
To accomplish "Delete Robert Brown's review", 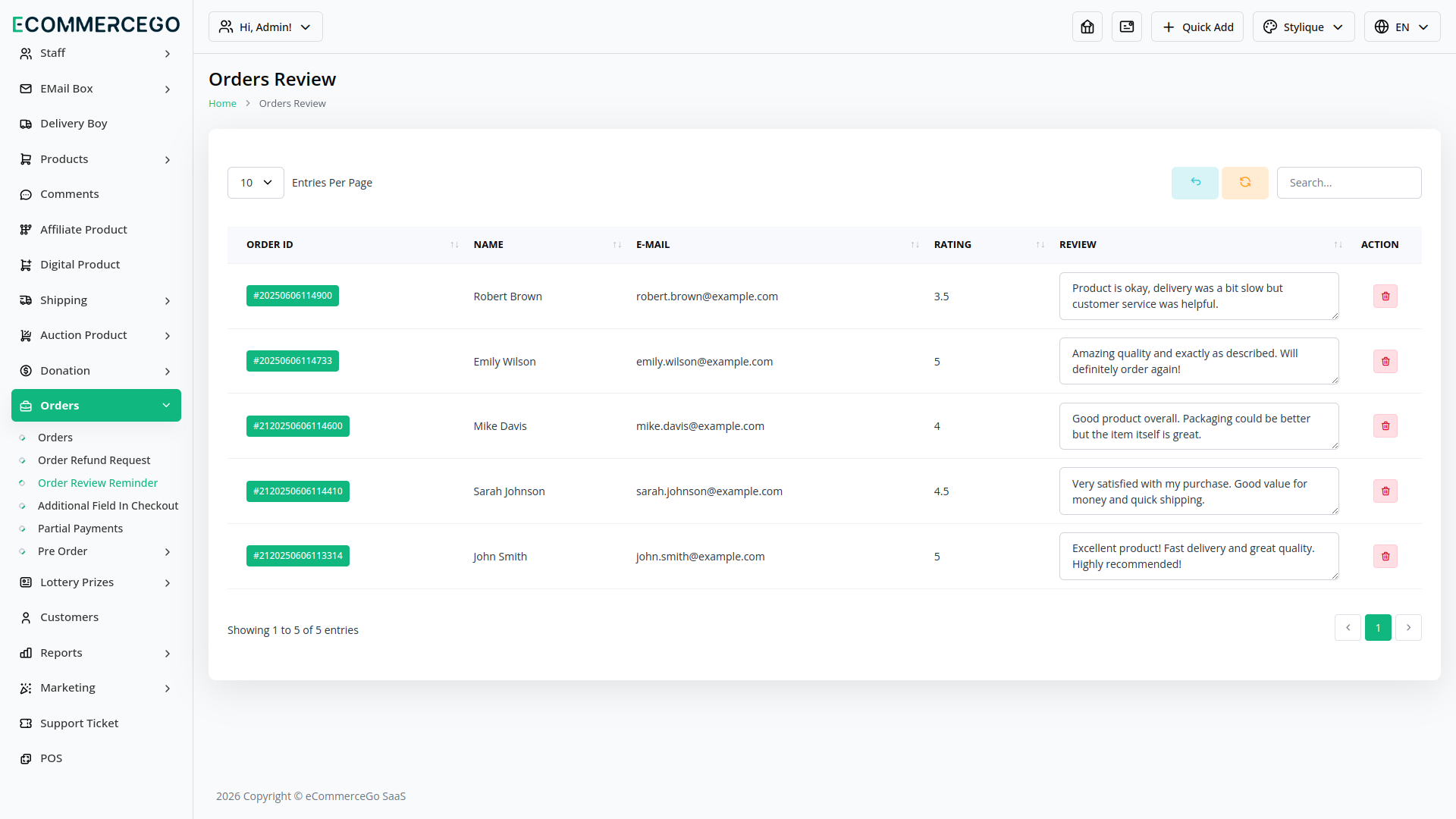I will [x=1385, y=296].
